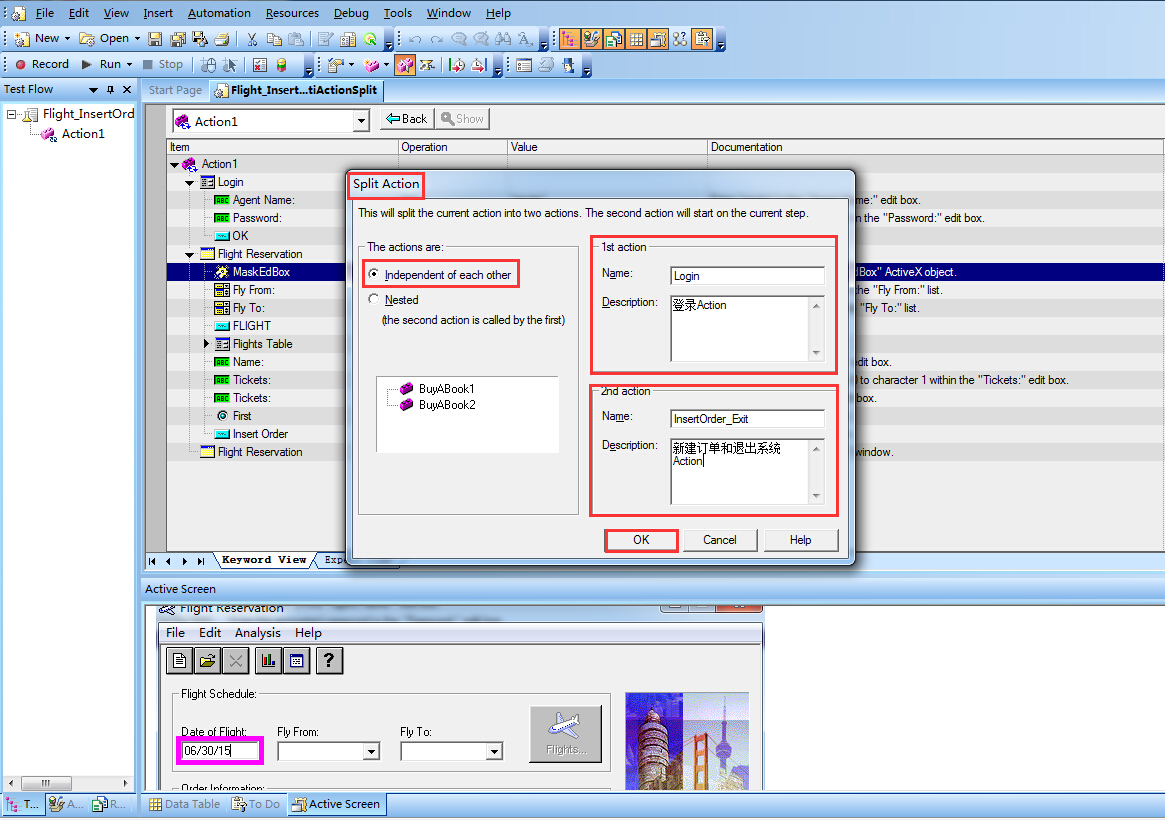The image size is (1165, 820).
Task: Open the Debug menu
Action: coord(351,13)
